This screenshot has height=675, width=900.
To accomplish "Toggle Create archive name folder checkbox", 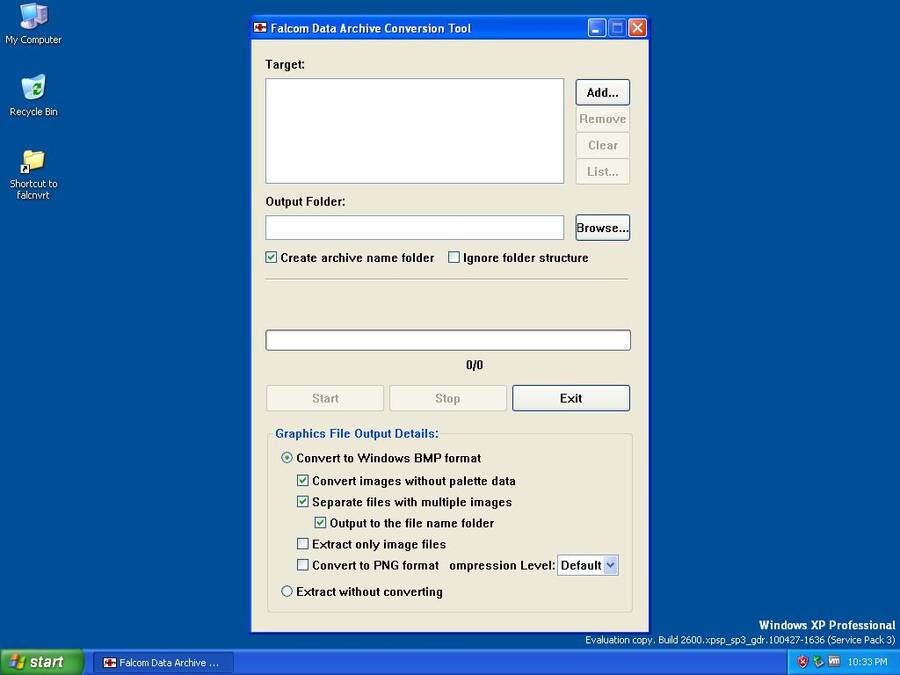I will [271, 258].
